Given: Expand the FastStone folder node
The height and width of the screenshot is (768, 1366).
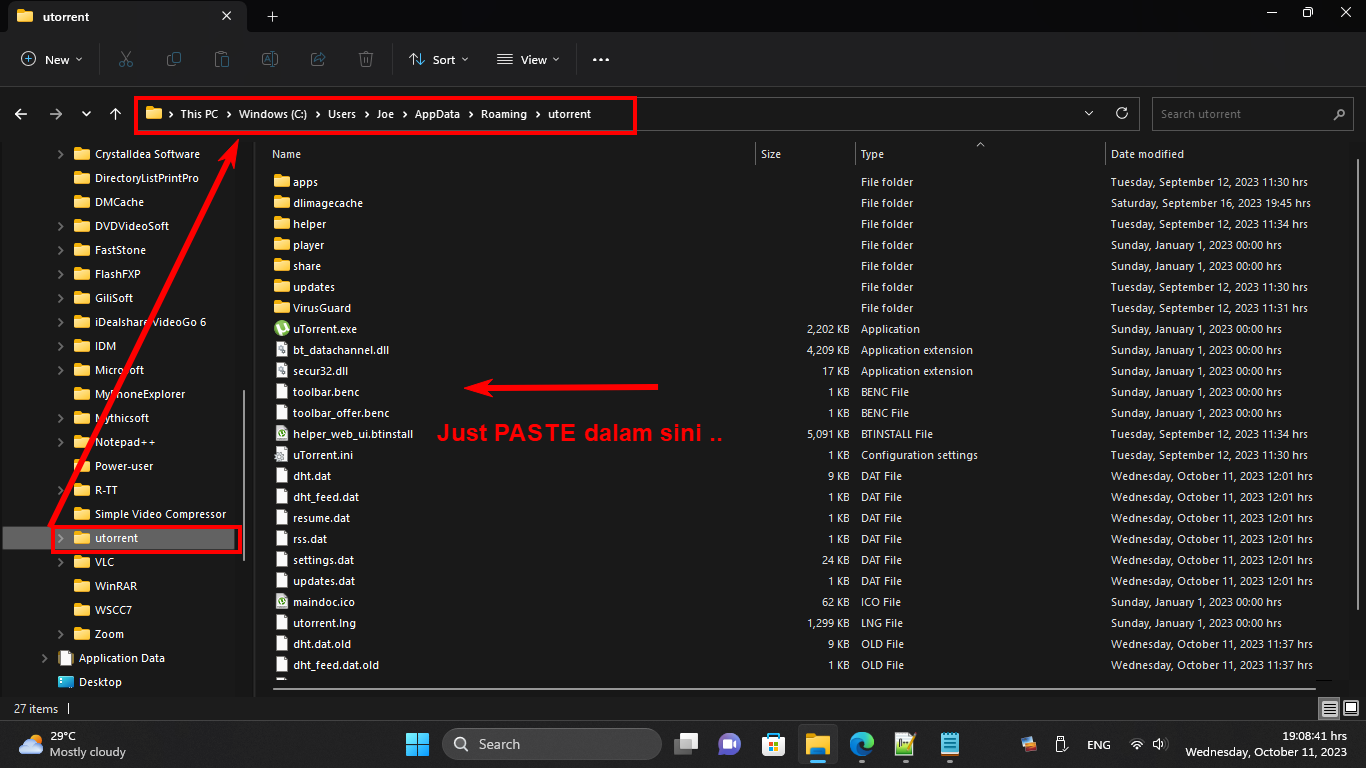Looking at the screenshot, I should (x=60, y=250).
